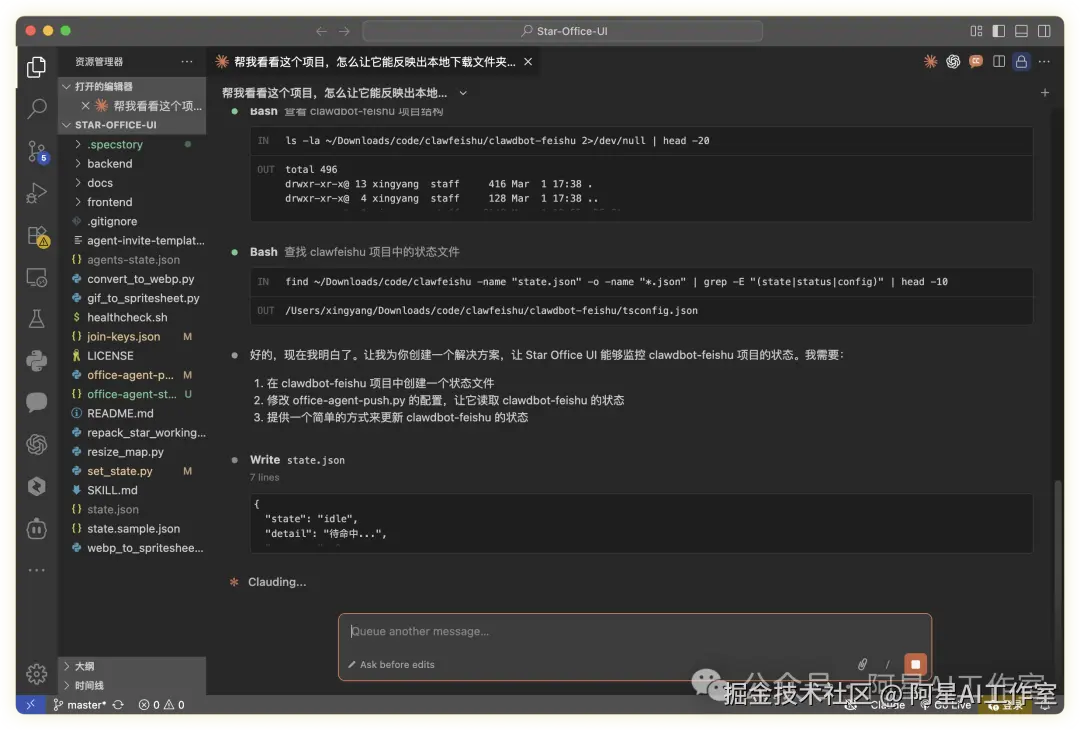Viewport: 1080px width, 730px height.
Task: Close the open editor entry in sidebar
Action: 85,105
